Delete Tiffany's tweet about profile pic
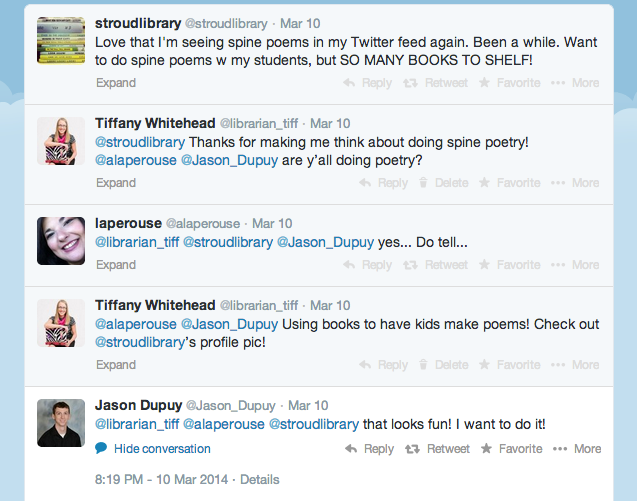 coord(443,365)
